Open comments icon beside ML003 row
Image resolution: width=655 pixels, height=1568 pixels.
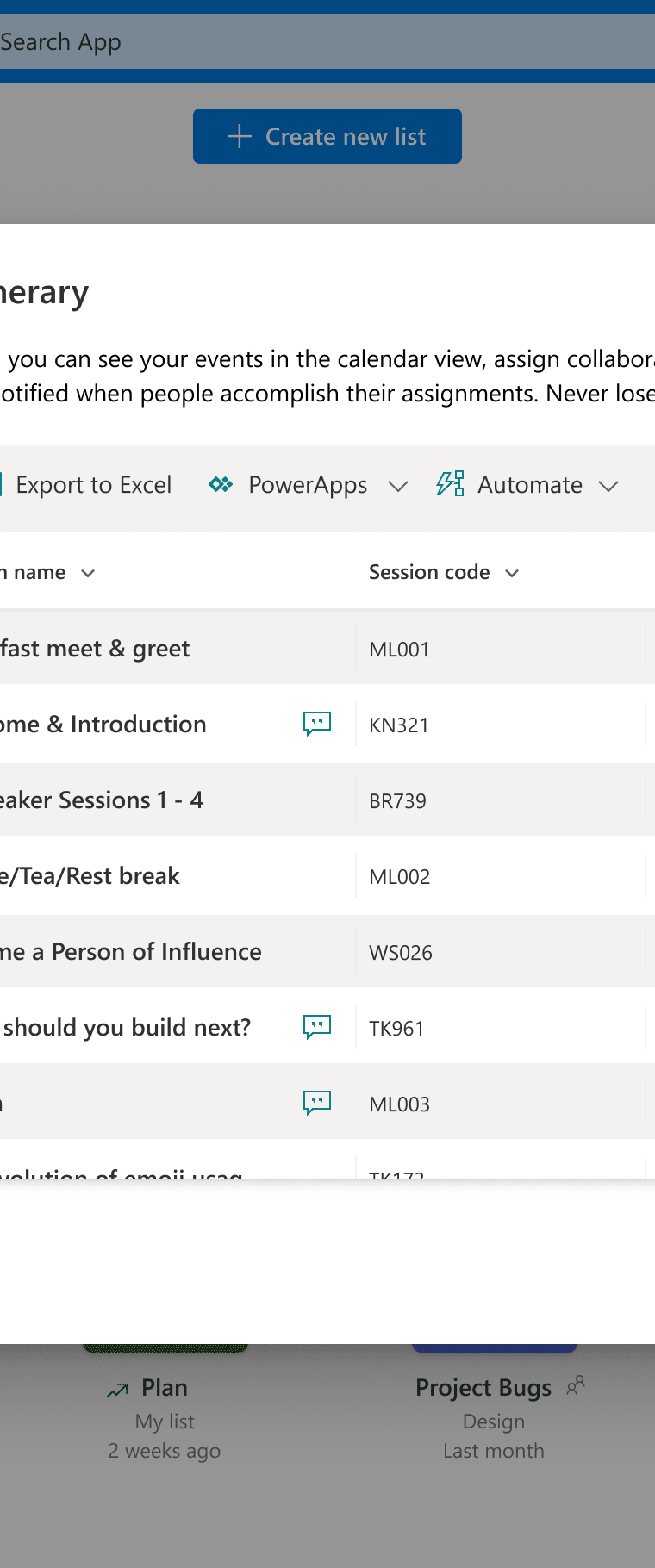point(317,1103)
